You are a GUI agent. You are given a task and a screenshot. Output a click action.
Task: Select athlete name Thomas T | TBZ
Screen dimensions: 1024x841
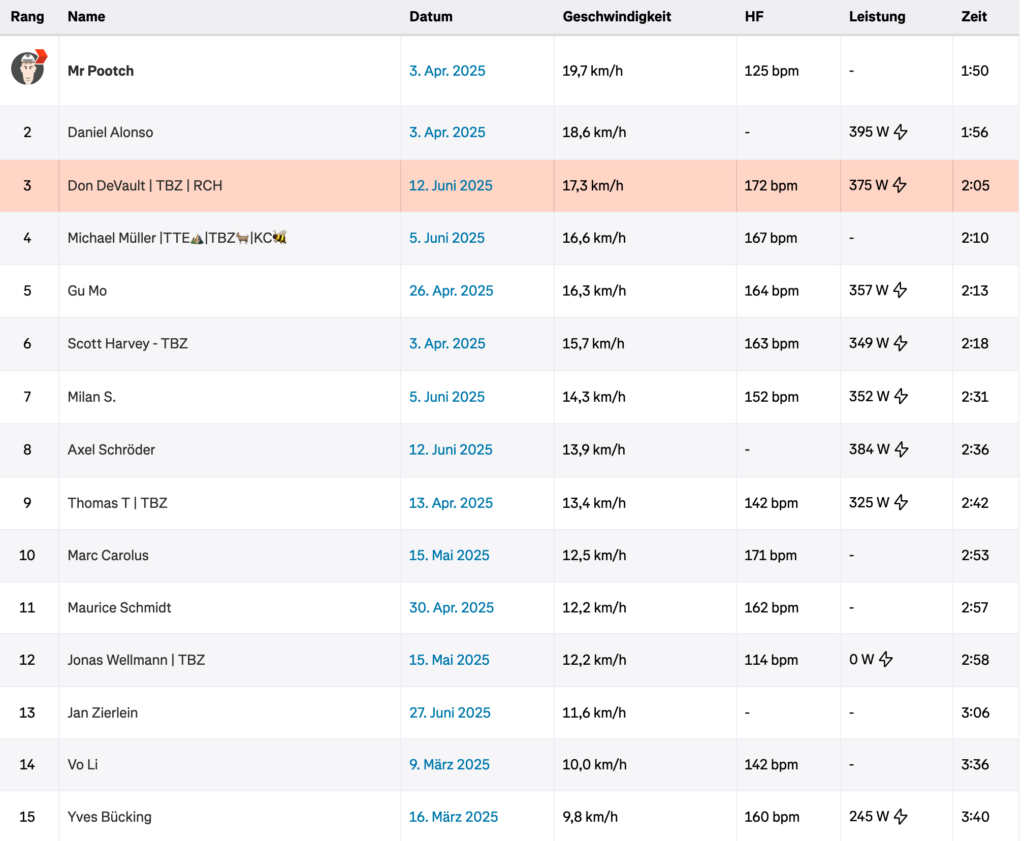pyautogui.click(x=118, y=503)
